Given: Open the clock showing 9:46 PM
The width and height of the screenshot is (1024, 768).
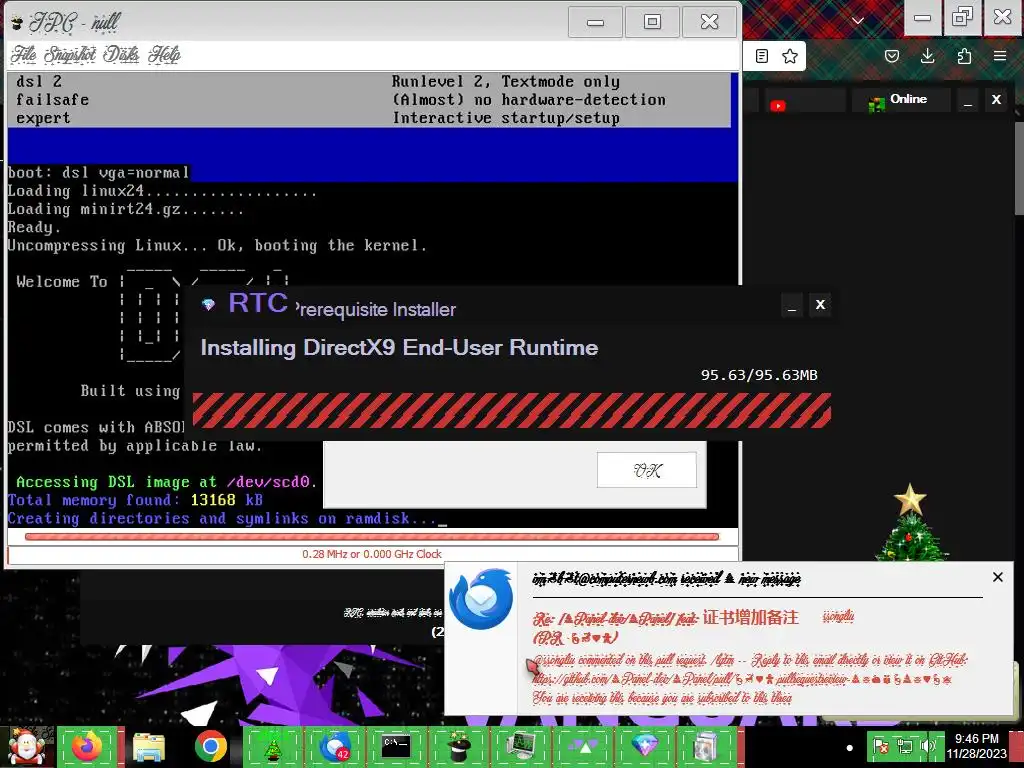Looking at the screenshot, I should pyautogui.click(x=976, y=746).
